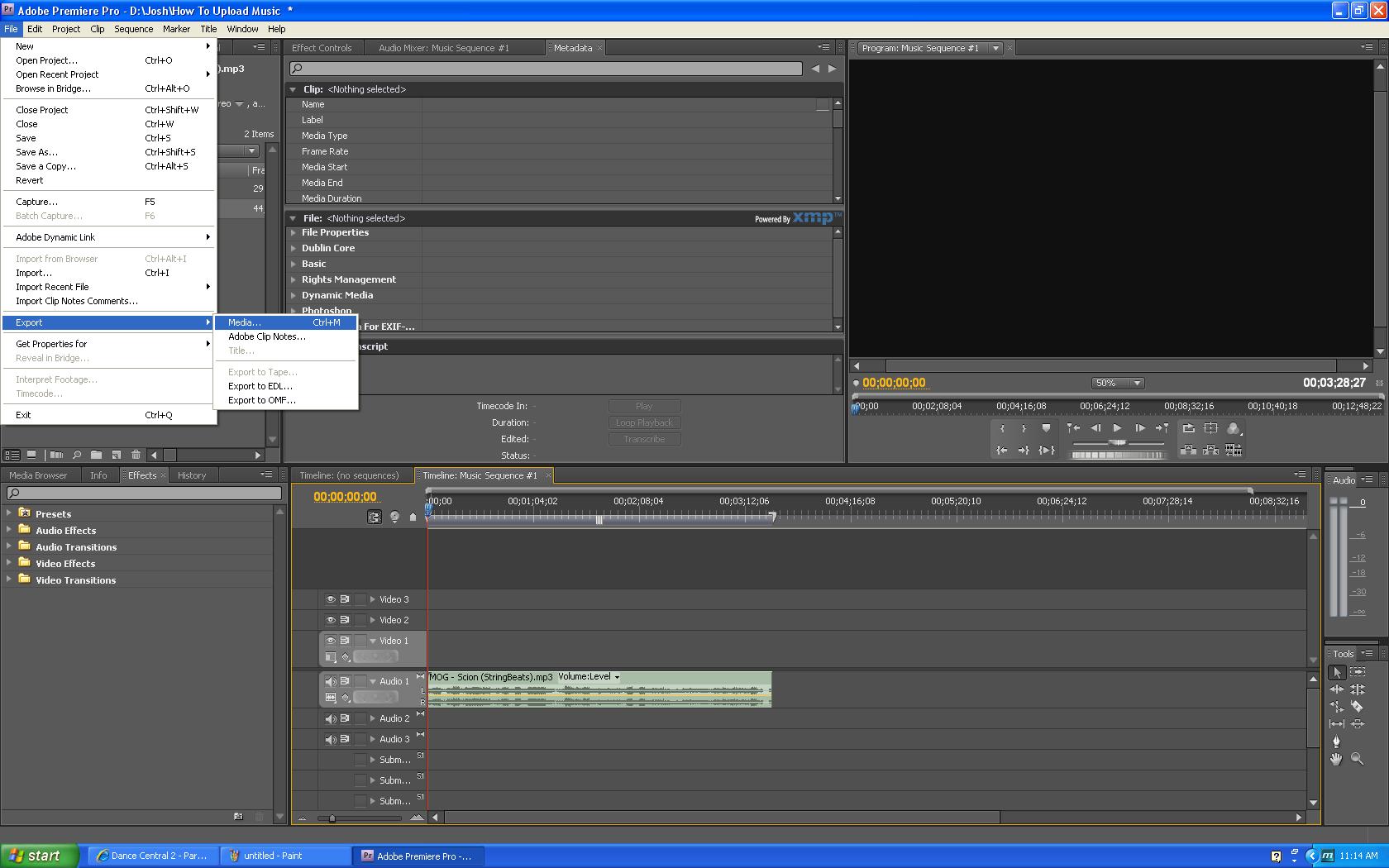Click Go to In Point button
This screenshot has width=1389, height=868.
coord(1002,451)
